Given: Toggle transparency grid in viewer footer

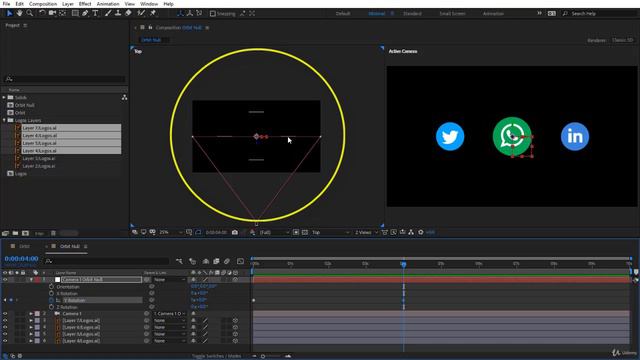Looking at the screenshot, I should point(304,232).
